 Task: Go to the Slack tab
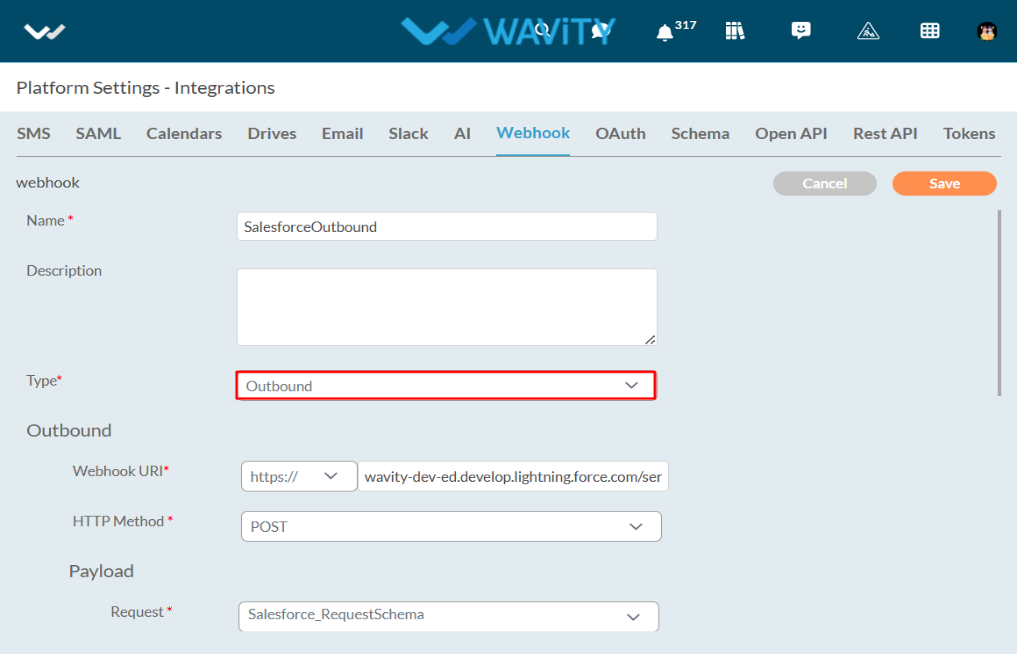(408, 134)
